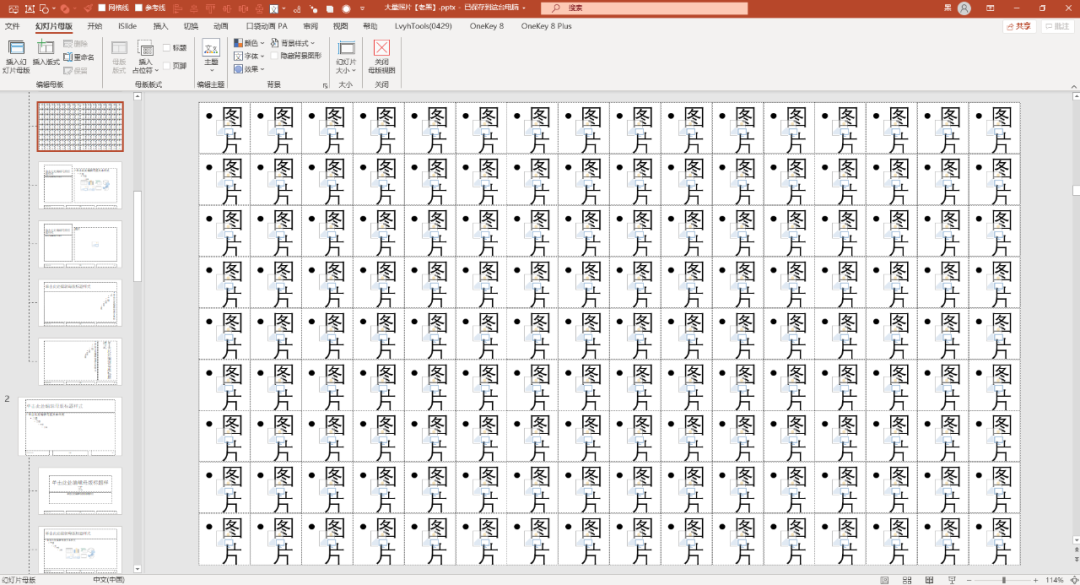This screenshot has width=1080, height=585.
Task: Click Insert Slide Master icon
Action: tap(17, 48)
